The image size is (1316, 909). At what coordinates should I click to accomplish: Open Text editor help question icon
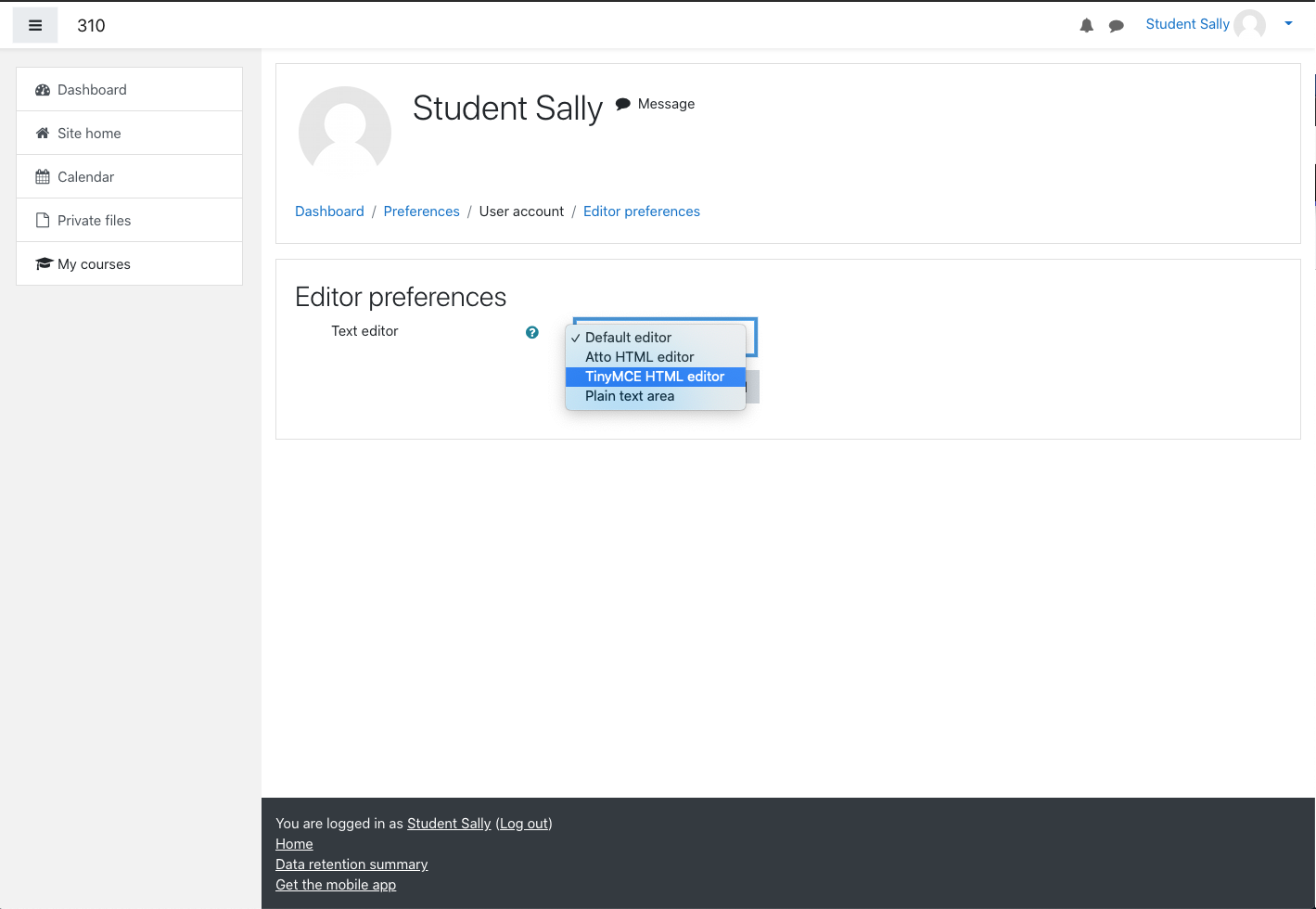click(532, 332)
